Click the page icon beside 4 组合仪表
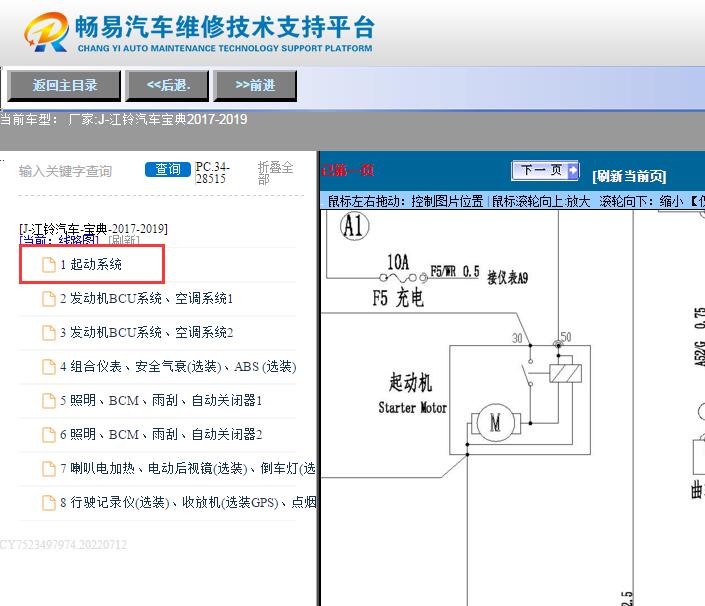 coord(49,367)
